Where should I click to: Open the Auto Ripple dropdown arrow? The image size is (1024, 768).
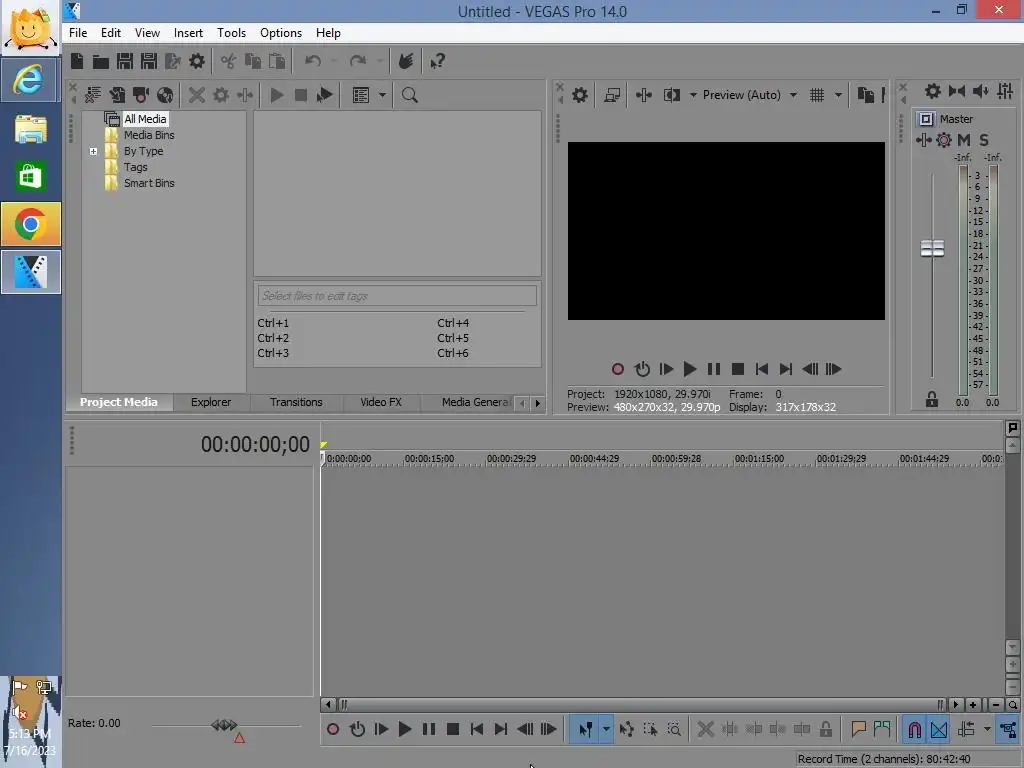987,729
